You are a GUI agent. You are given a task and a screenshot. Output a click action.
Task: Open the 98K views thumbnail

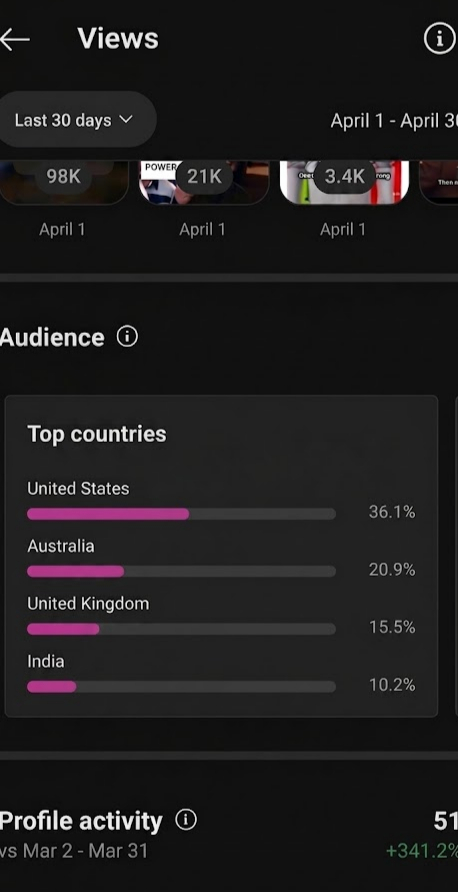[64, 182]
